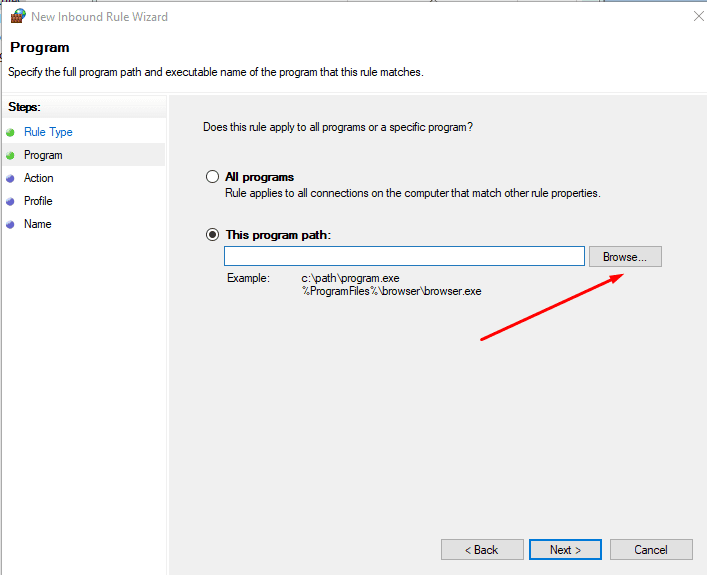The height and width of the screenshot is (575, 707).
Task: Jump to the Profile step label
Action: [x=38, y=201]
